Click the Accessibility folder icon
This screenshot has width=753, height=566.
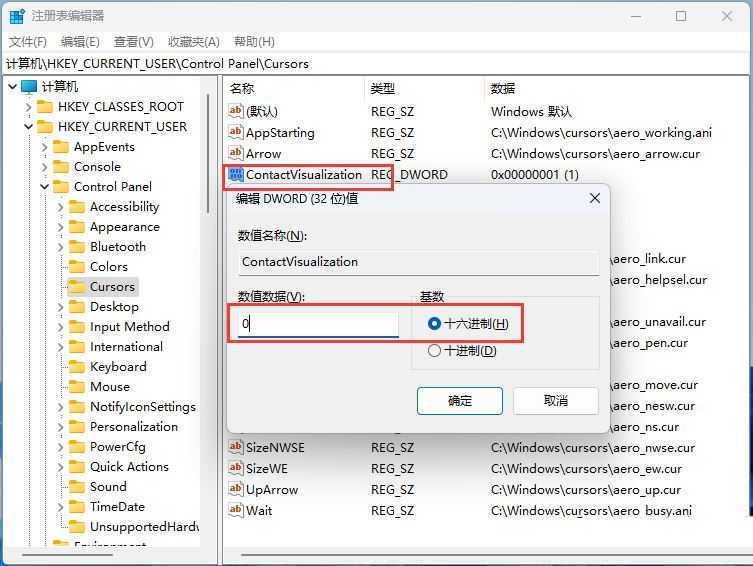tap(77, 207)
